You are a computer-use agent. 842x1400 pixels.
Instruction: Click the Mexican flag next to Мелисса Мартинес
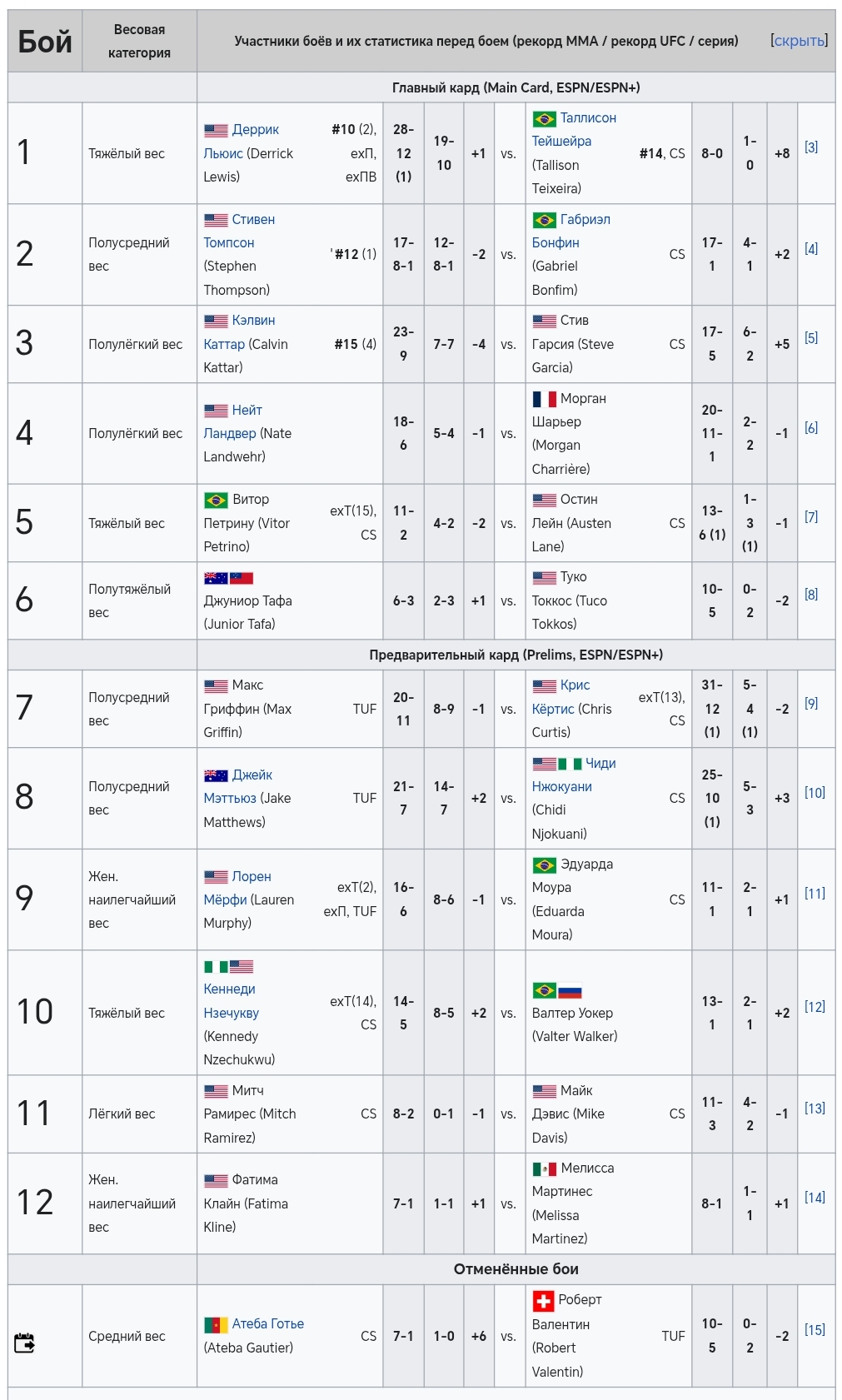click(x=544, y=1168)
